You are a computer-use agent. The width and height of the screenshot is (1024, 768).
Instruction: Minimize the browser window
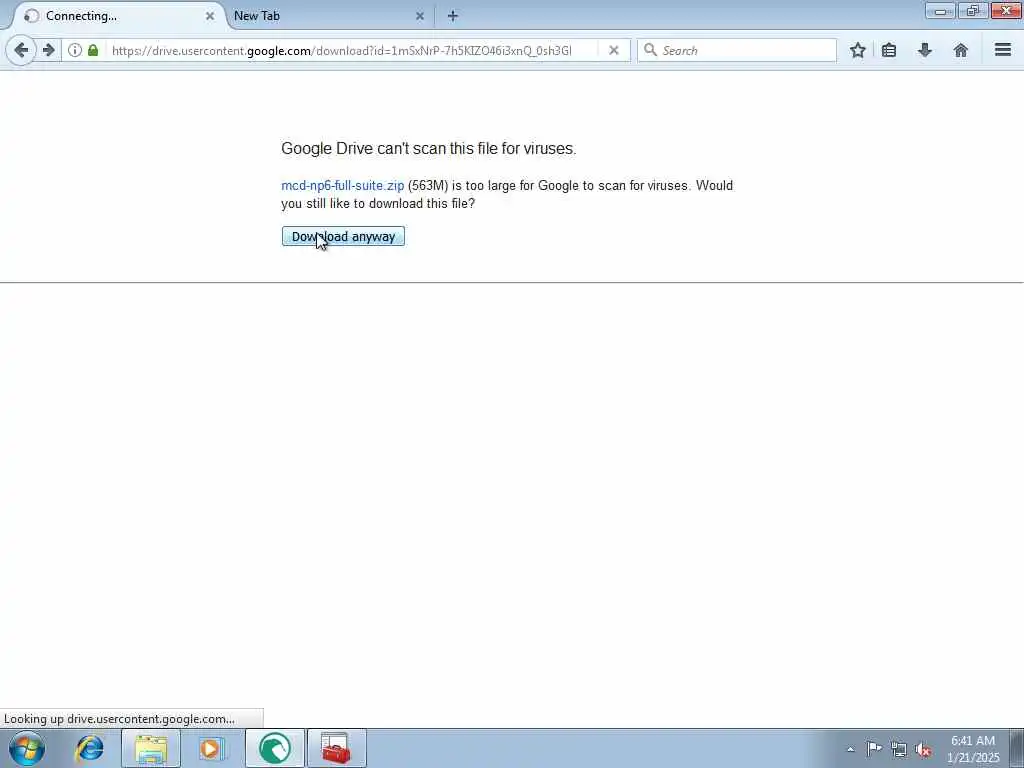click(940, 10)
